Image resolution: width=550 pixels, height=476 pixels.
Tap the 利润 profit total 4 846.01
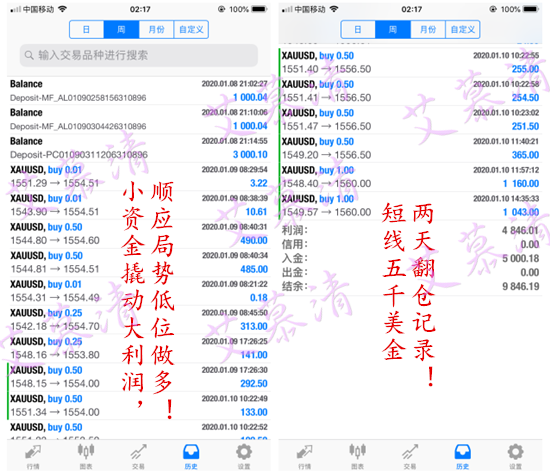[x=520, y=230]
